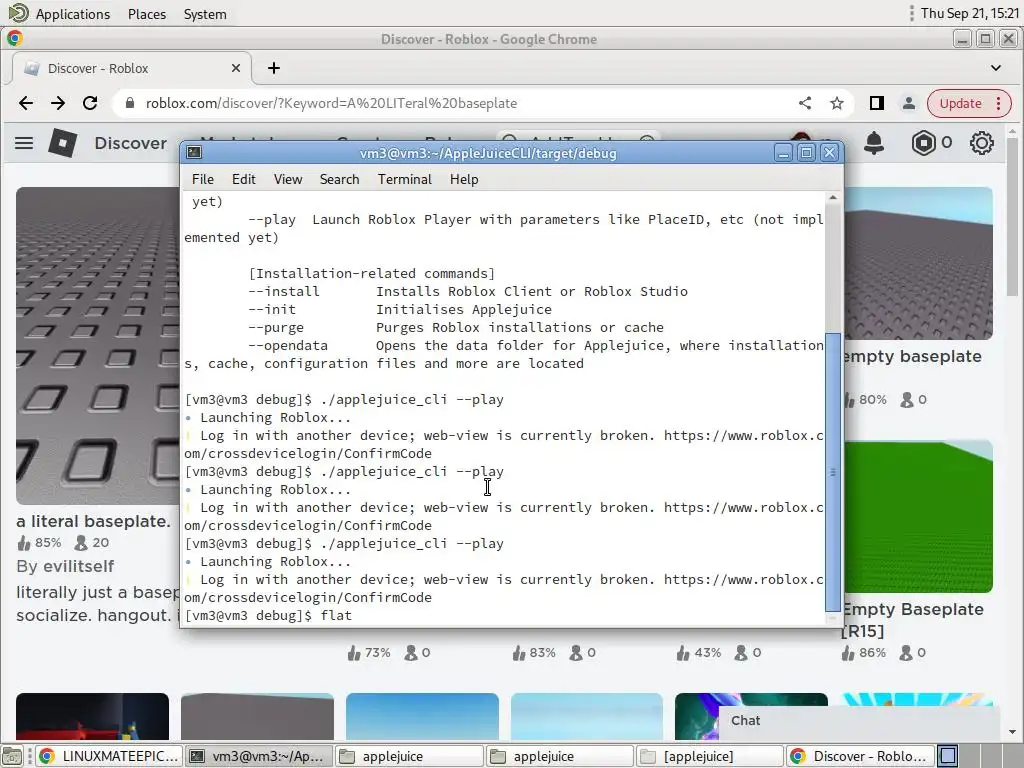
Task: Open Roblox hamburger navigation menu
Action: [24, 143]
